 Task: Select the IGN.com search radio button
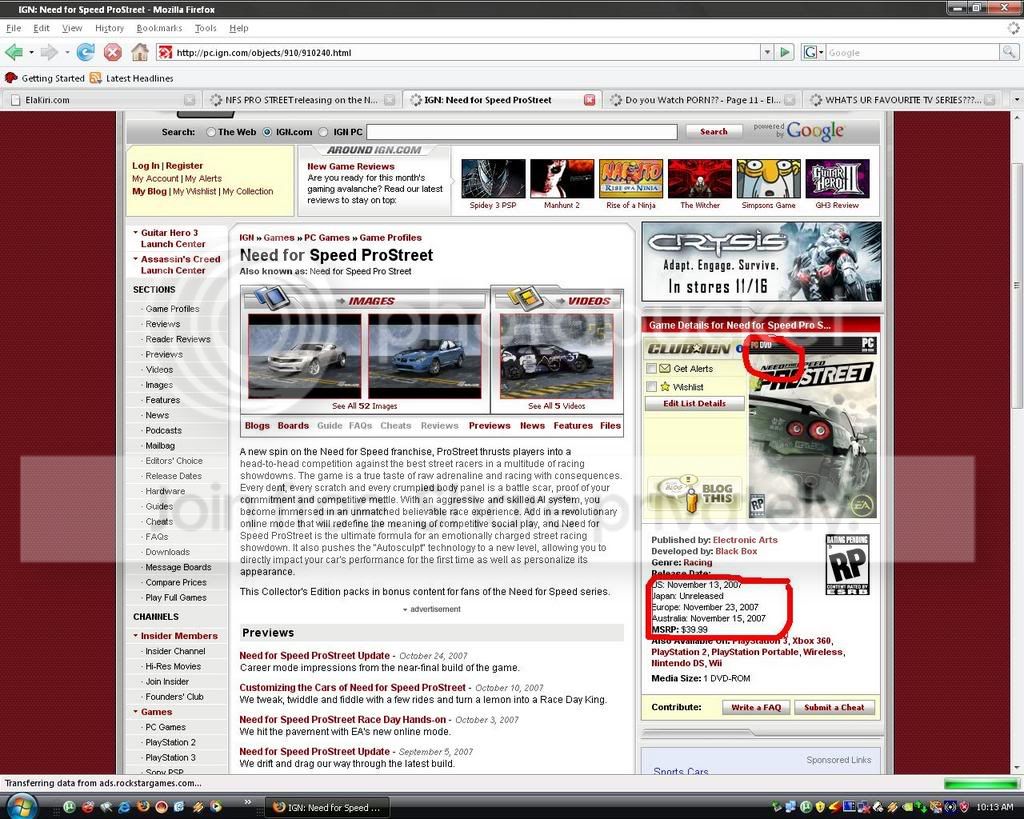point(267,132)
